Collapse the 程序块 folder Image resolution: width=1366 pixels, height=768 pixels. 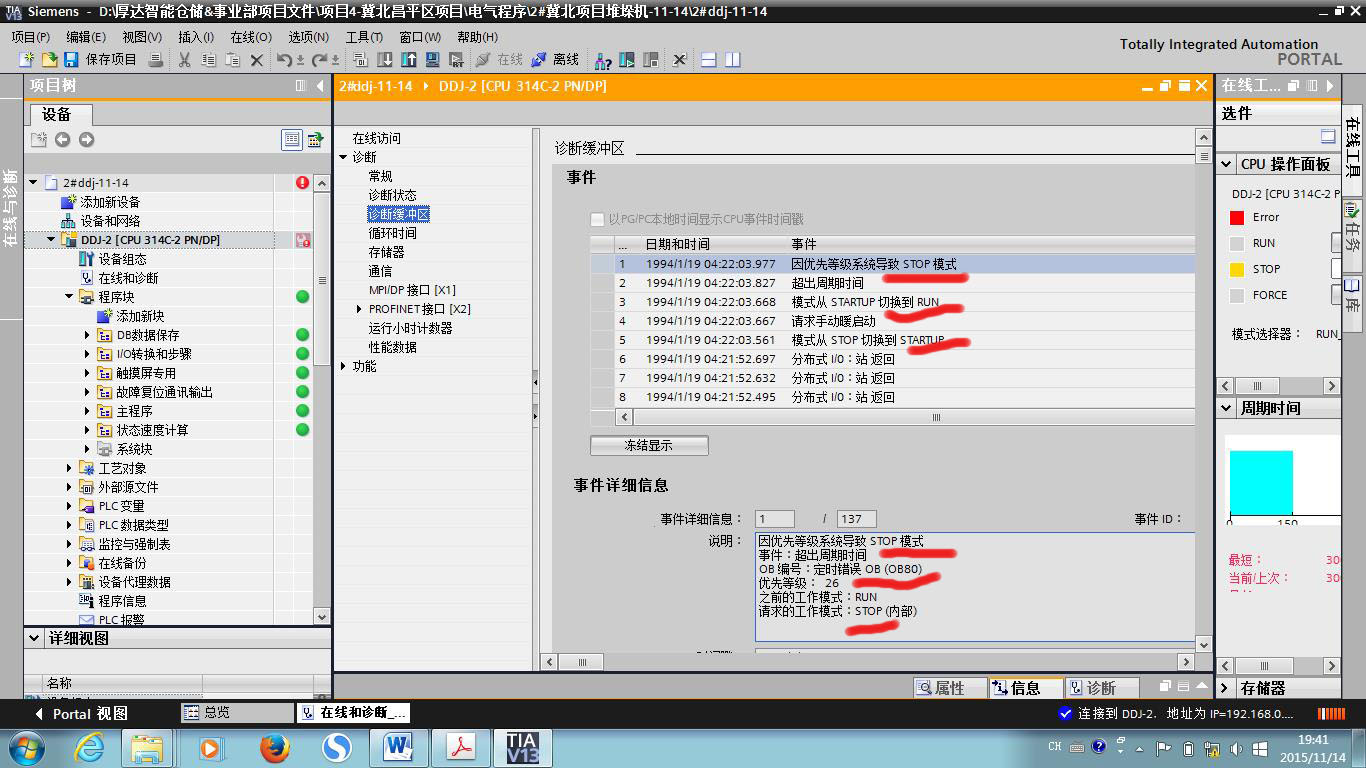point(70,297)
